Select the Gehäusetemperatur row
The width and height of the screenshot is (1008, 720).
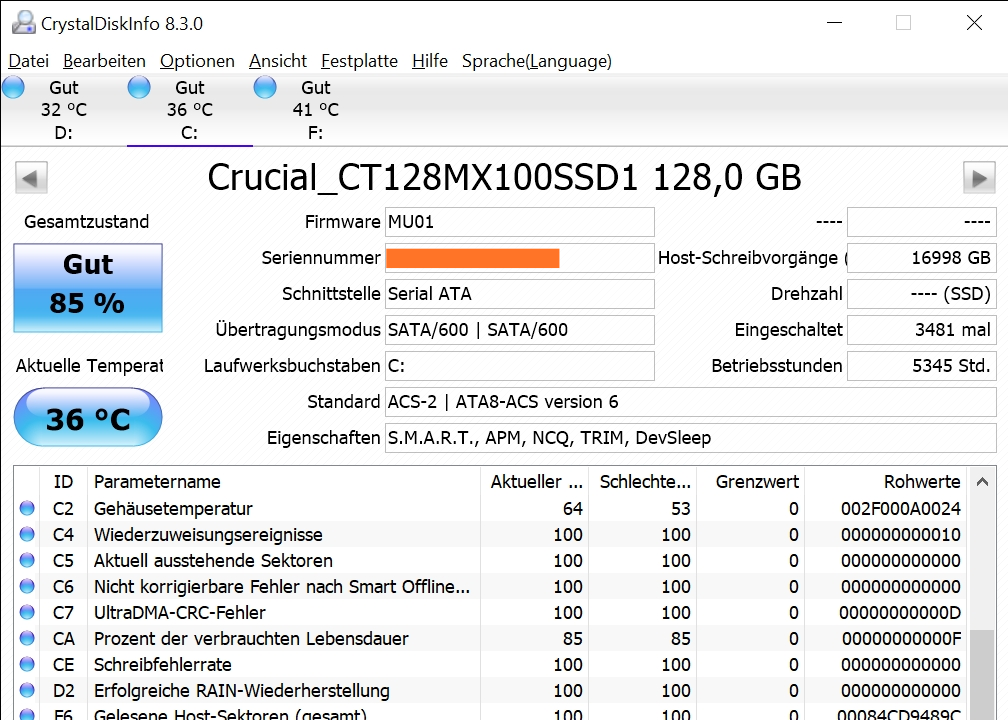pos(490,508)
